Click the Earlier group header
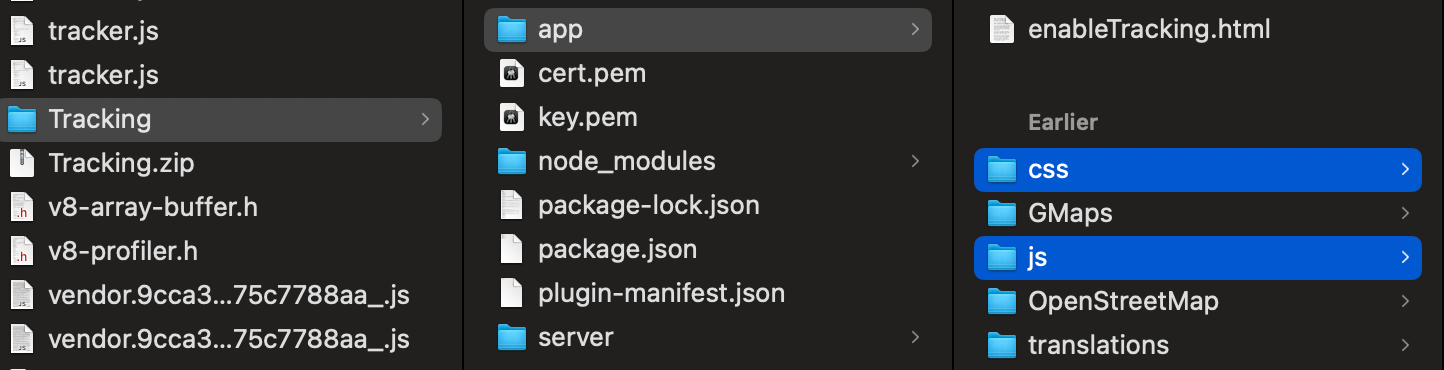1444x370 pixels. coord(1063,122)
